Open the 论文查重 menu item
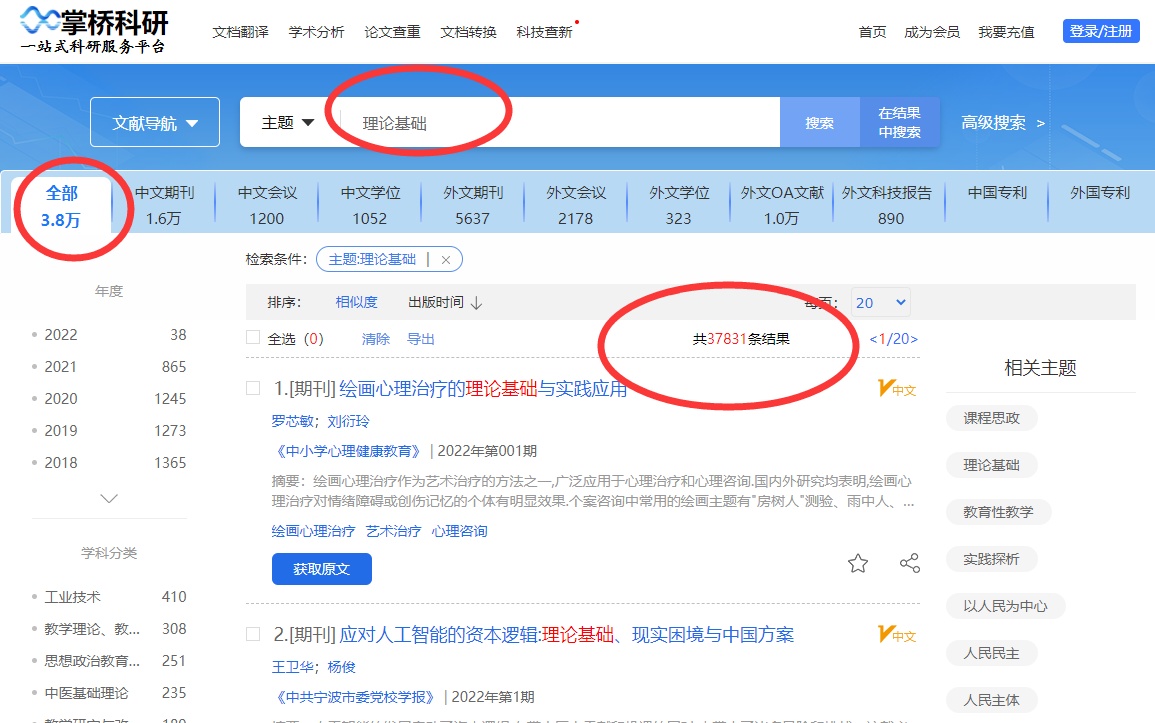Image resolution: width=1155 pixels, height=723 pixels. coord(392,32)
